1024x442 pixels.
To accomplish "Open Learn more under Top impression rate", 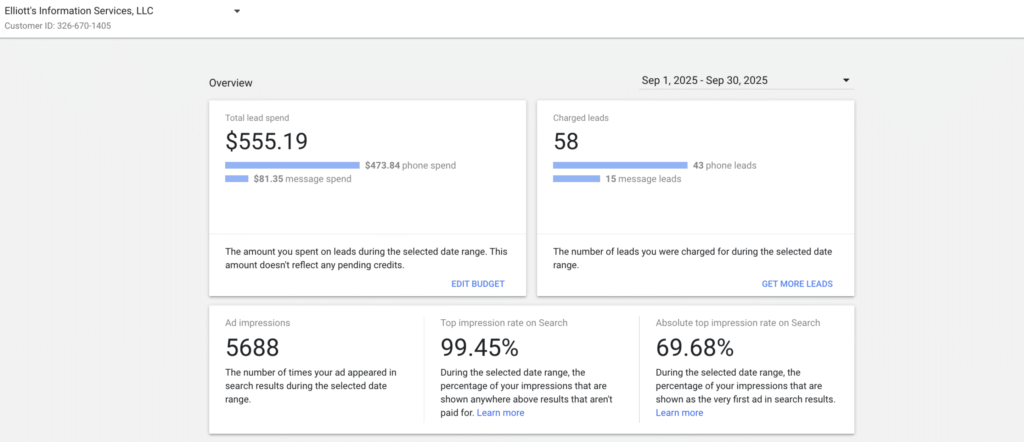I will [500, 413].
